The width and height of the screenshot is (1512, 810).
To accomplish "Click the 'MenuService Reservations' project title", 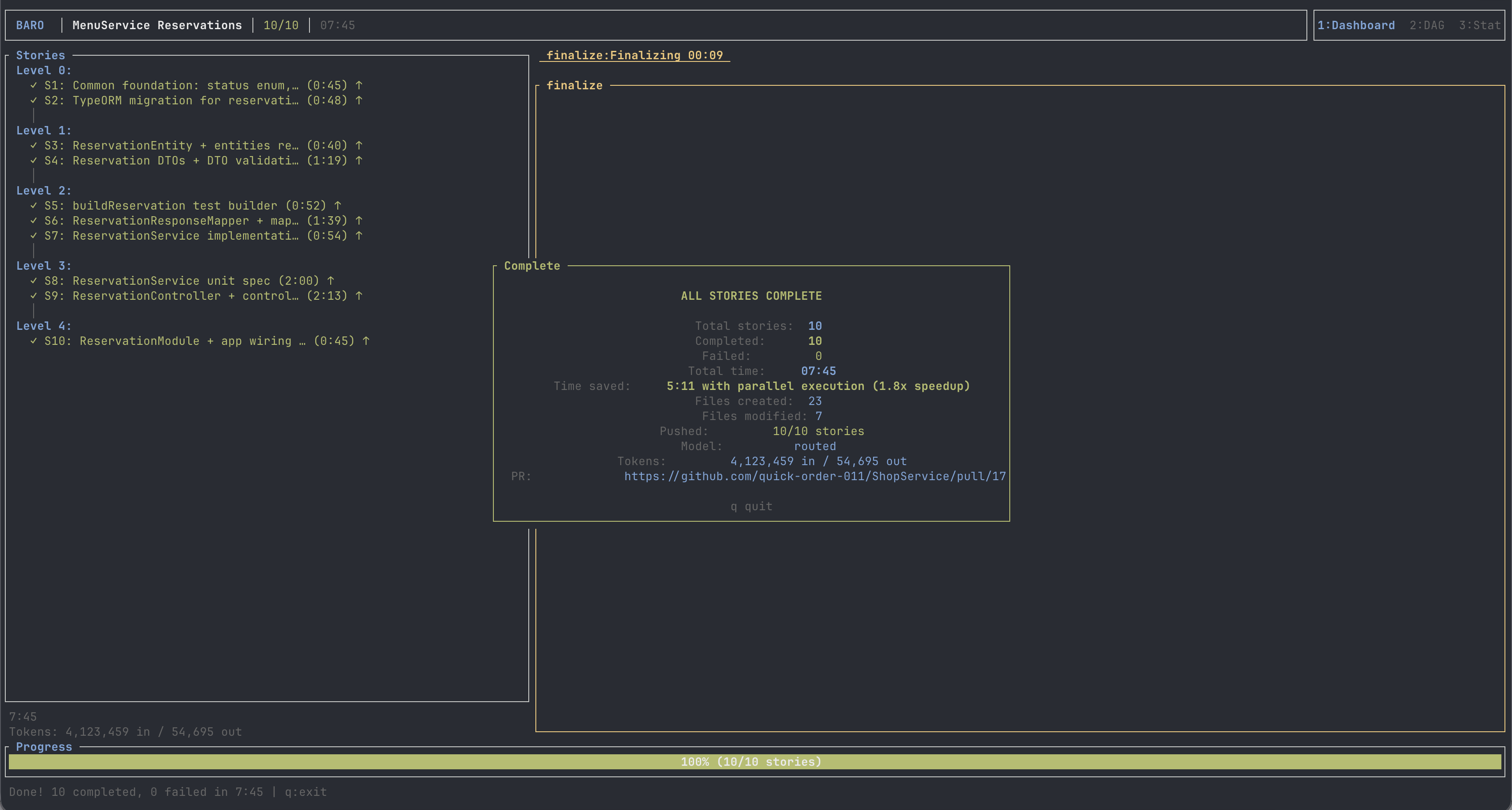I will pyautogui.click(x=157, y=25).
